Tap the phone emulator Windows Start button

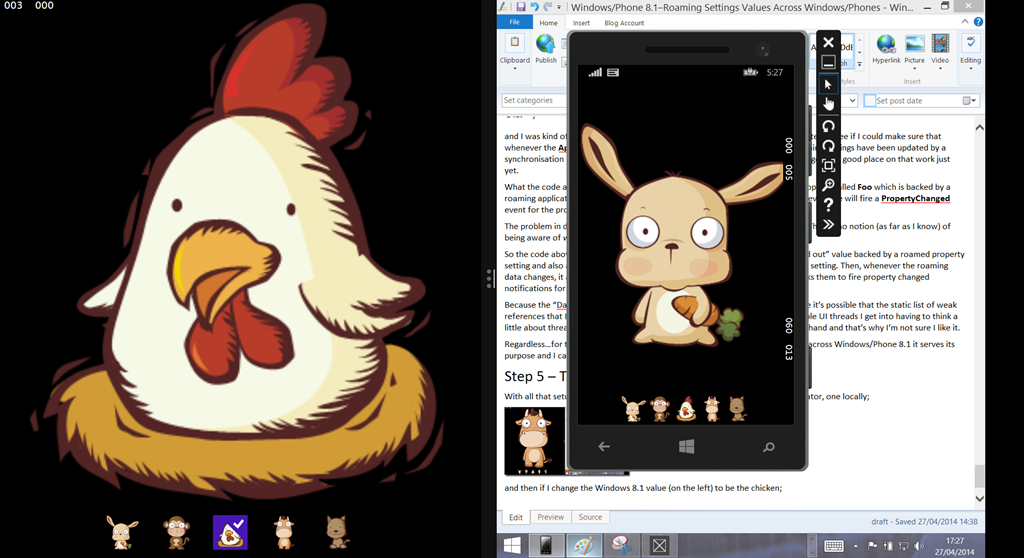[686, 447]
